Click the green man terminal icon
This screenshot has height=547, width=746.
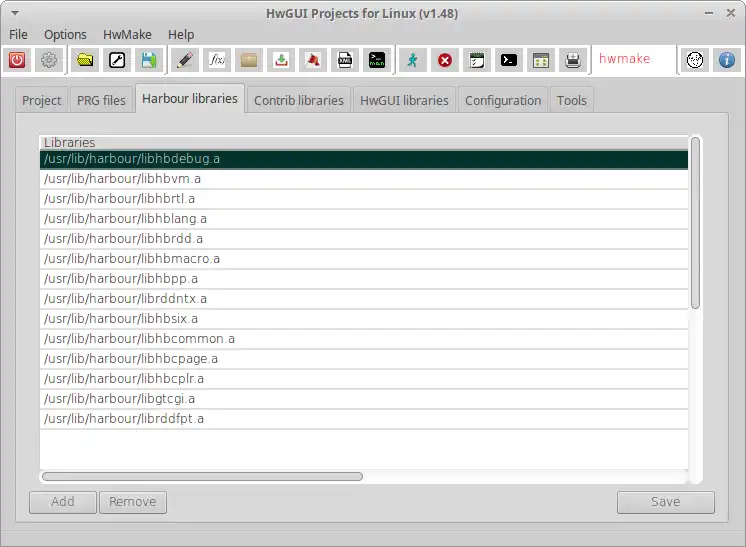[x=377, y=60]
